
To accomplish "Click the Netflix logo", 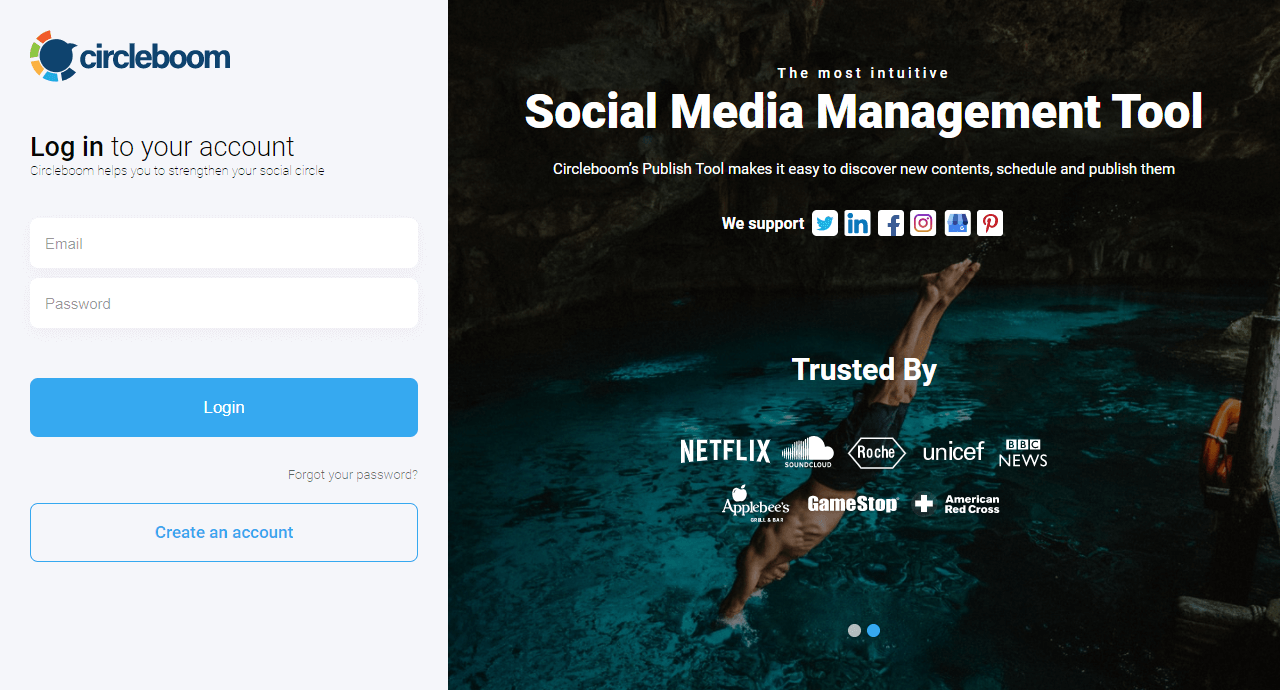I will point(725,452).
